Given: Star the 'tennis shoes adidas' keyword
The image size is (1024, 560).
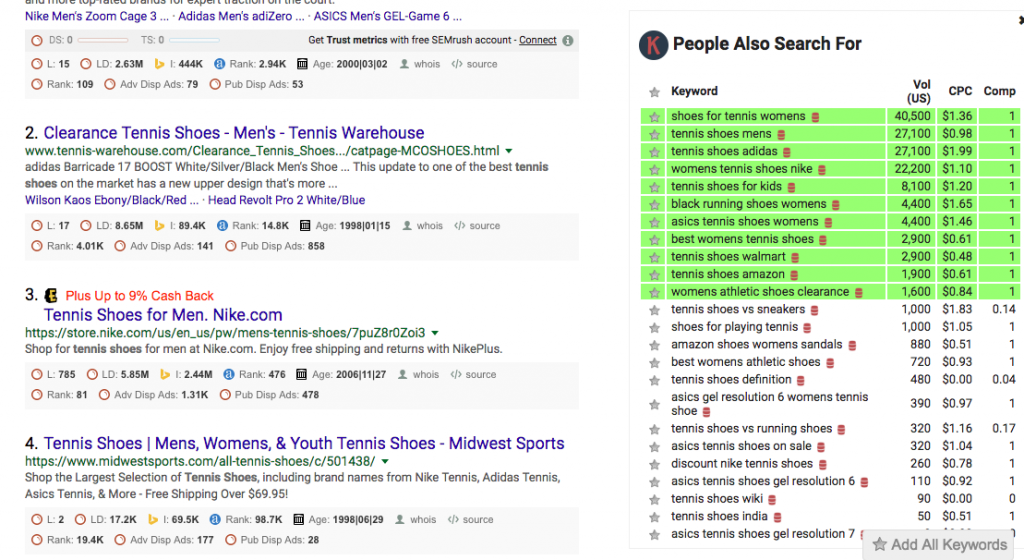Looking at the screenshot, I should (x=654, y=152).
